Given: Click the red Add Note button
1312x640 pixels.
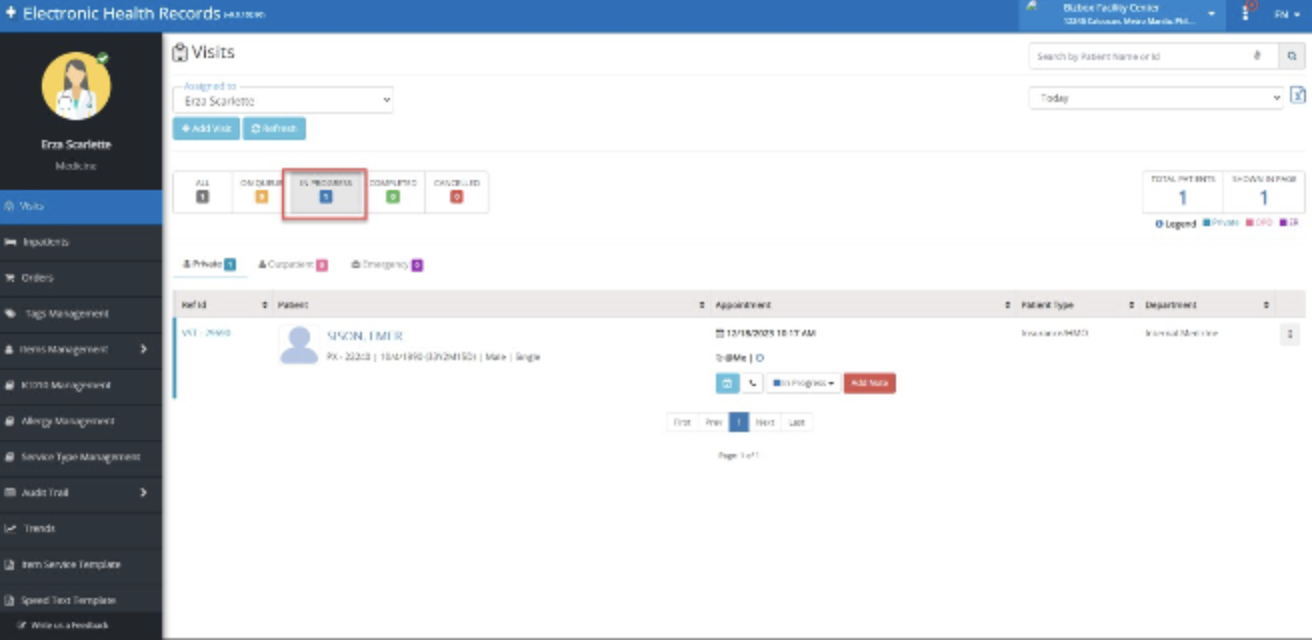Looking at the screenshot, I should tap(869, 383).
